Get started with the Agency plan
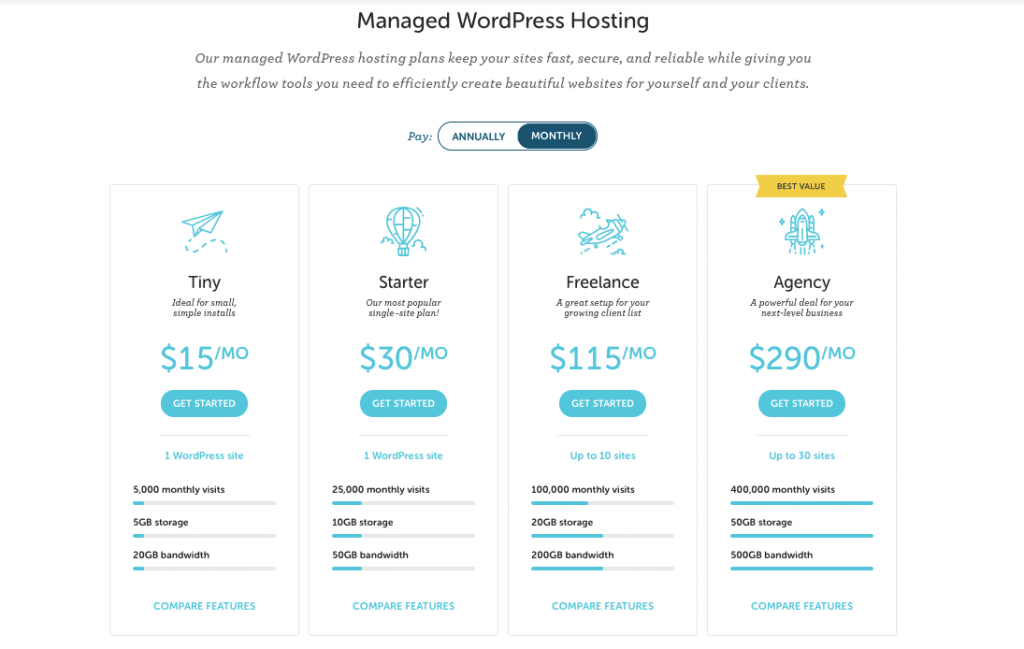 pyautogui.click(x=802, y=404)
